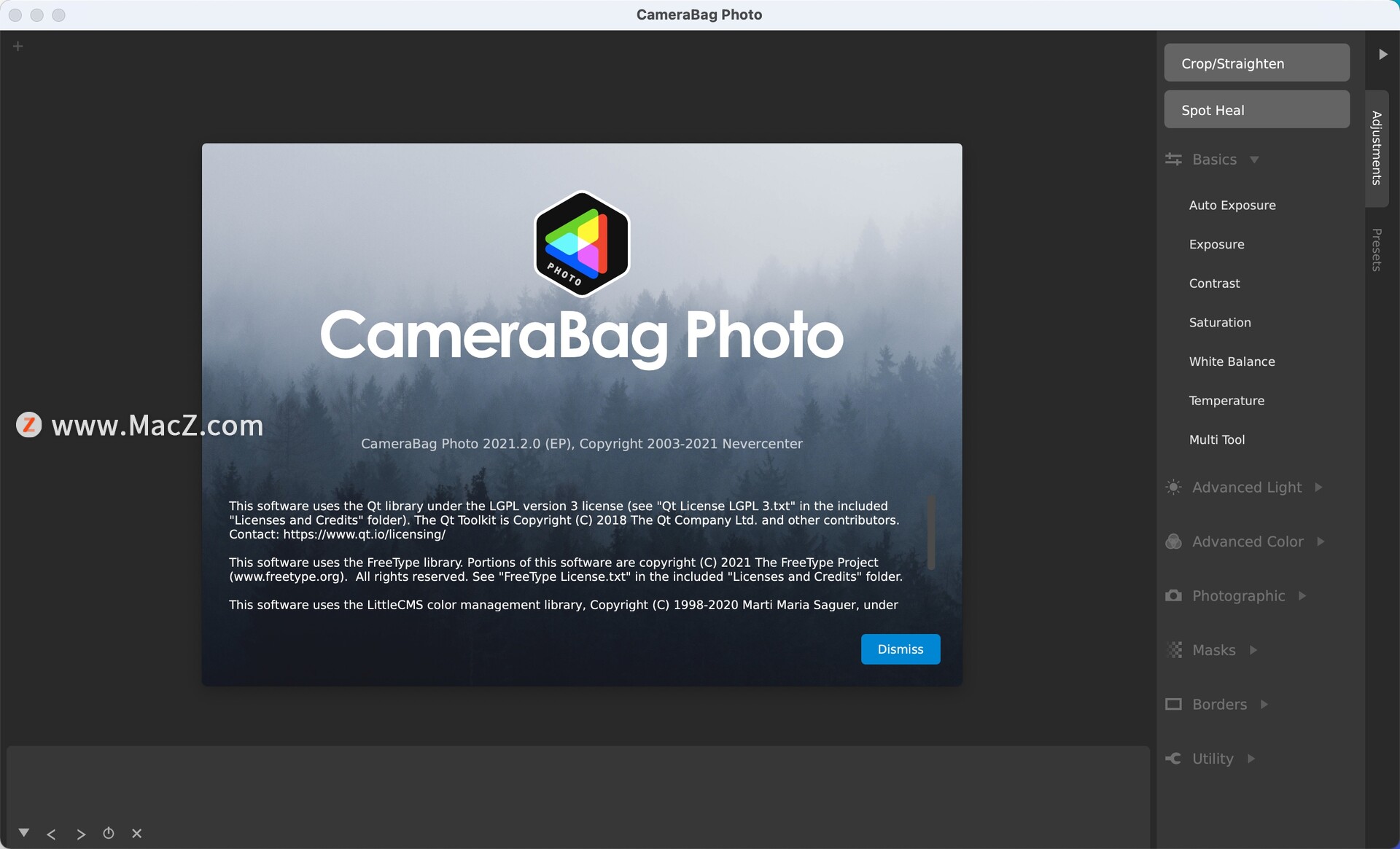Click the plus icon to add a photo
This screenshot has width=1400, height=849.
pyautogui.click(x=18, y=47)
